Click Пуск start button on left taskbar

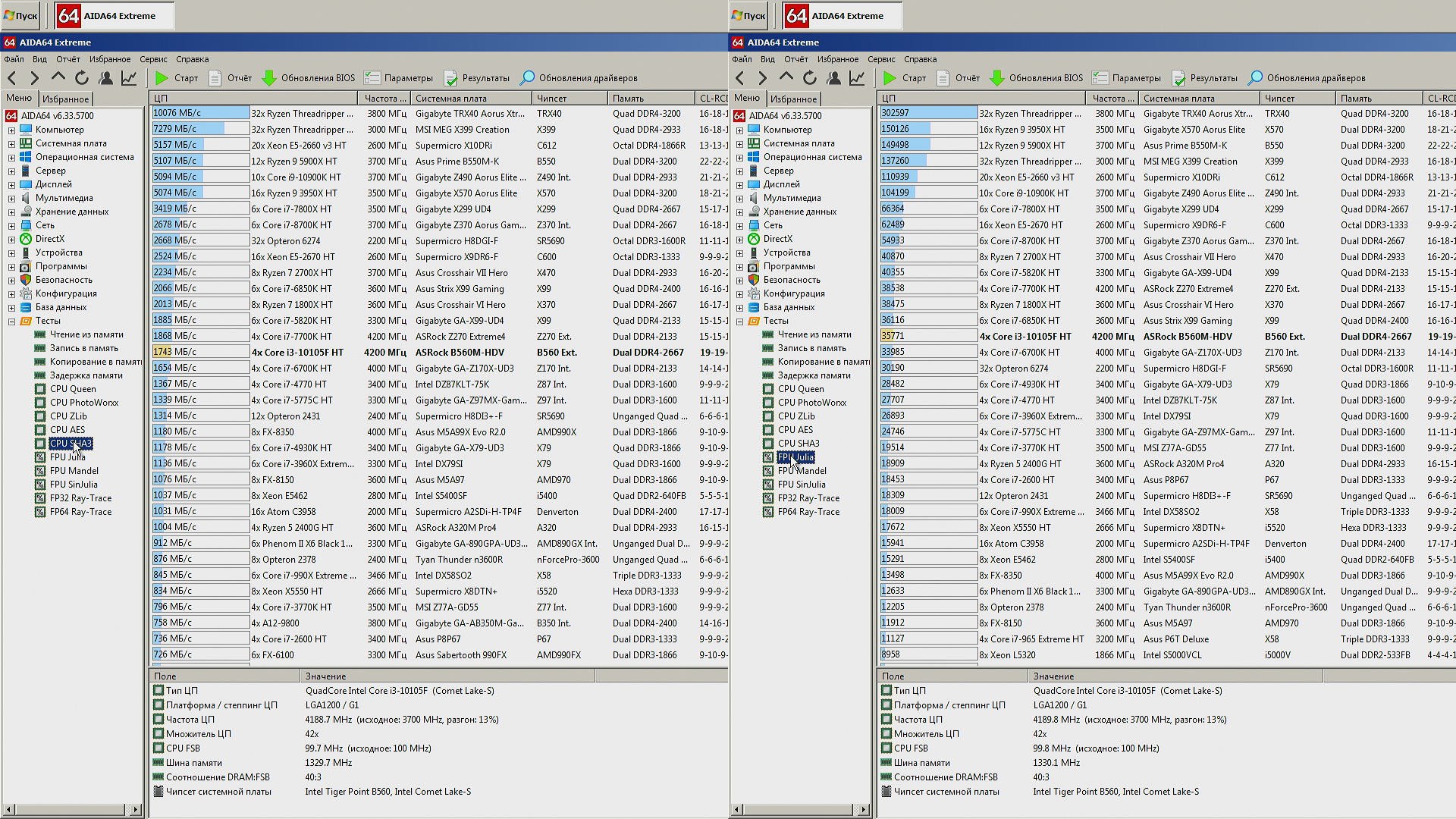tap(20, 15)
